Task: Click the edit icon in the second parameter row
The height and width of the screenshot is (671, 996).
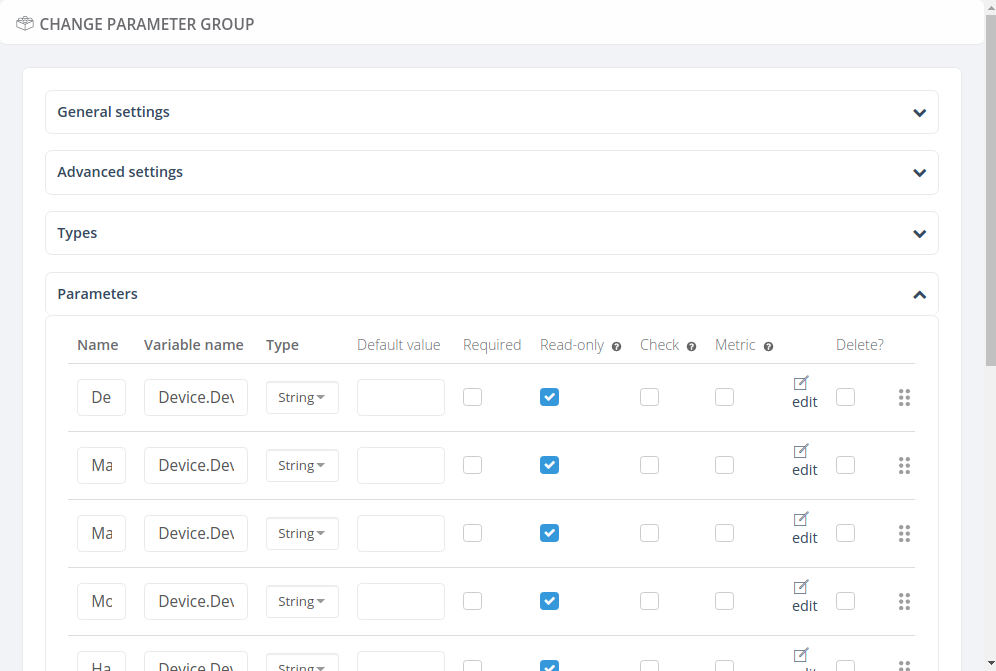Action: pyautogui.click(x=802, y=452)
